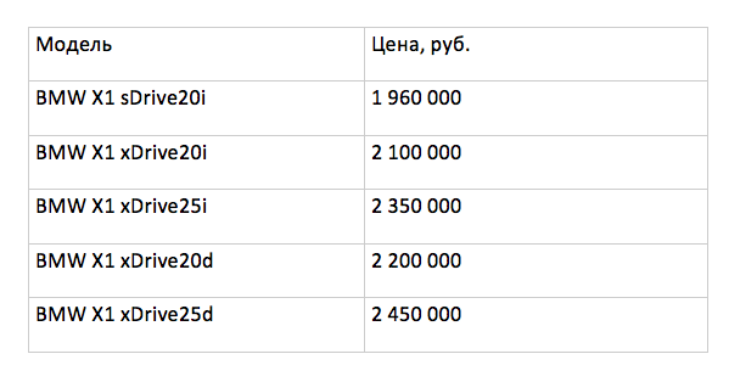Viewport: 740px width, 382px height.
Task: Click the word Цена in header
Action: pyautogui.click(x=398, y=45)
